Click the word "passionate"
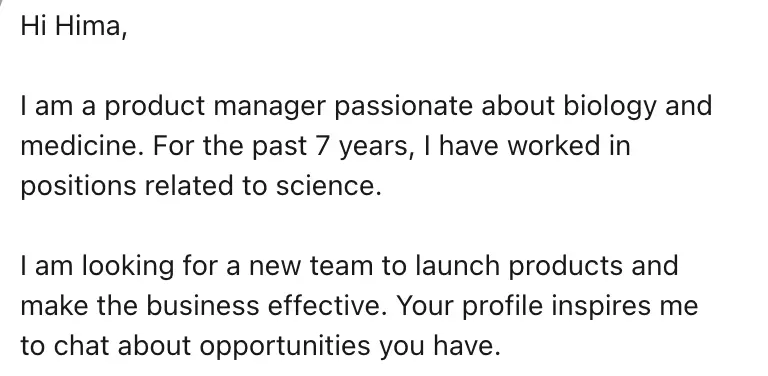Screen dimensions: 768x376 click(x=403, y=107)
